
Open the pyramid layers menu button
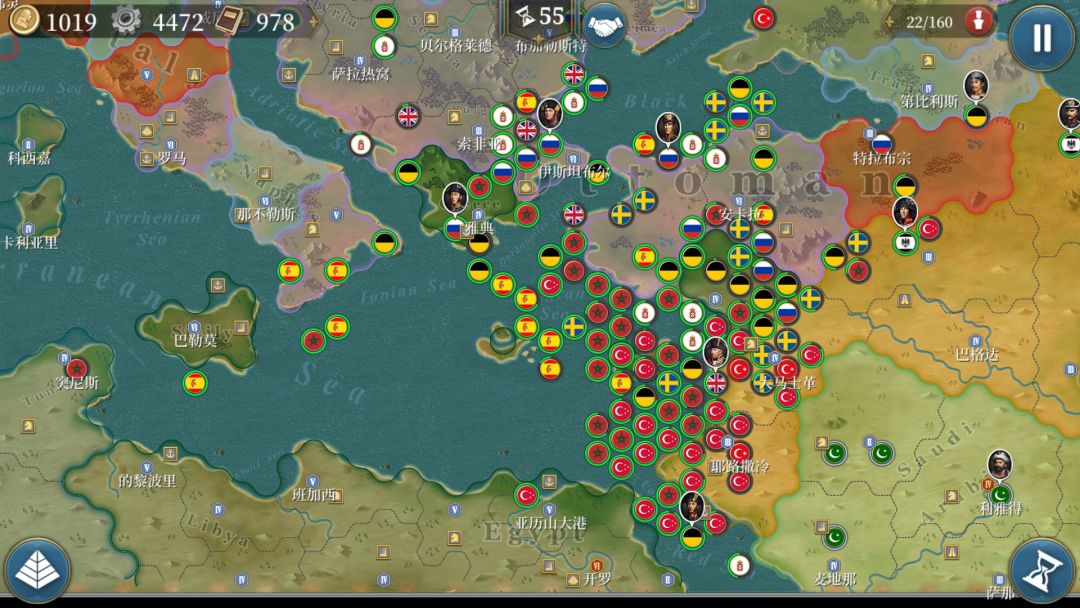[x=37, y=571]
